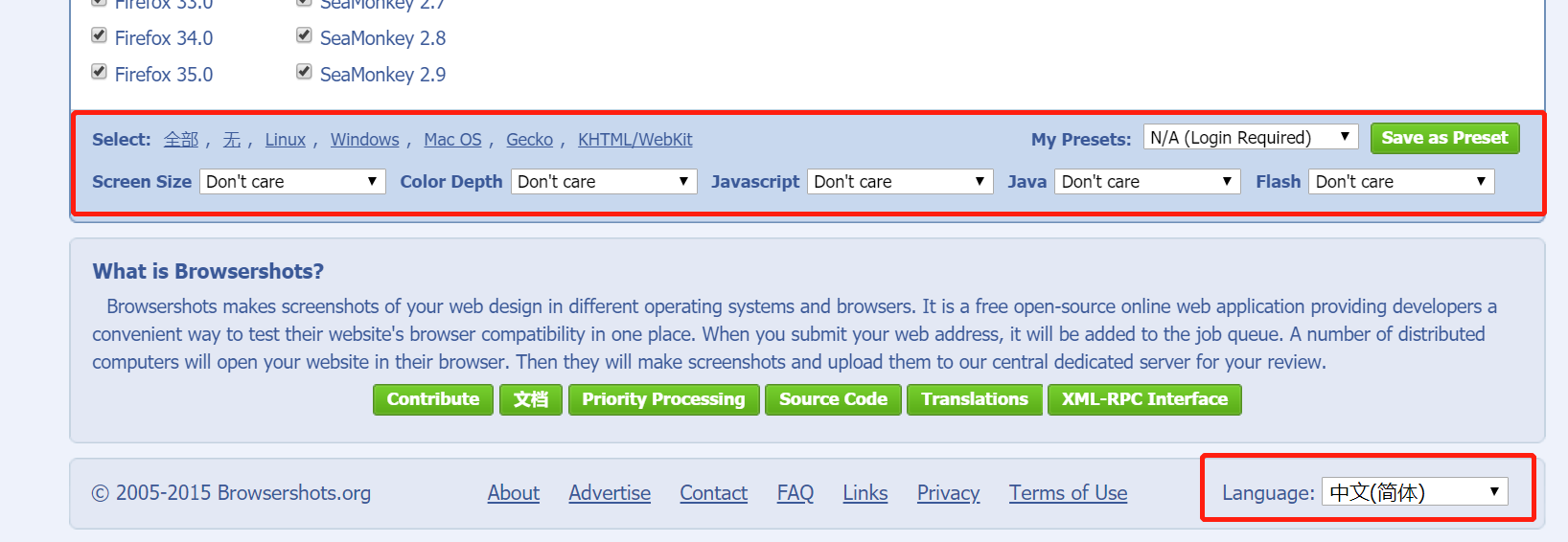Click the 文档 documentation button
The width and height of the screenshot is (1568, 542).
point(531,399)
